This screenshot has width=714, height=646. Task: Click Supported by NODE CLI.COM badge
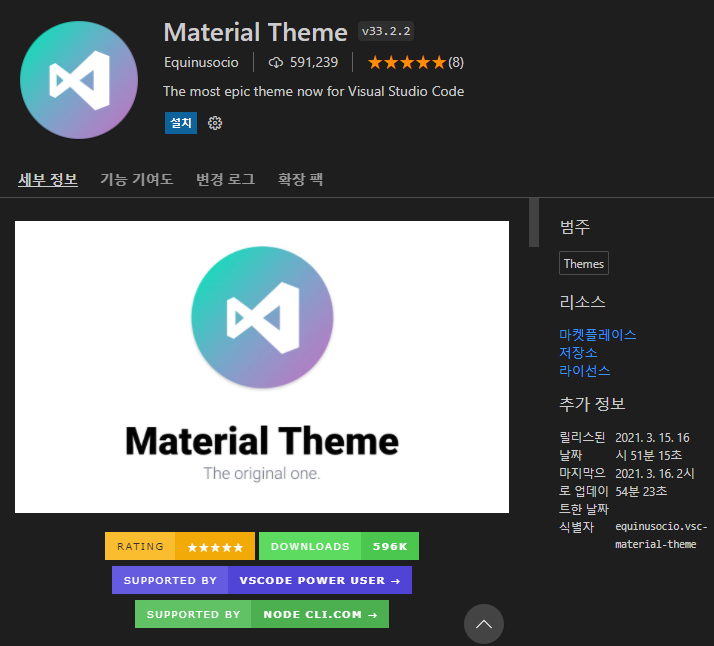(x=262, y=614)
